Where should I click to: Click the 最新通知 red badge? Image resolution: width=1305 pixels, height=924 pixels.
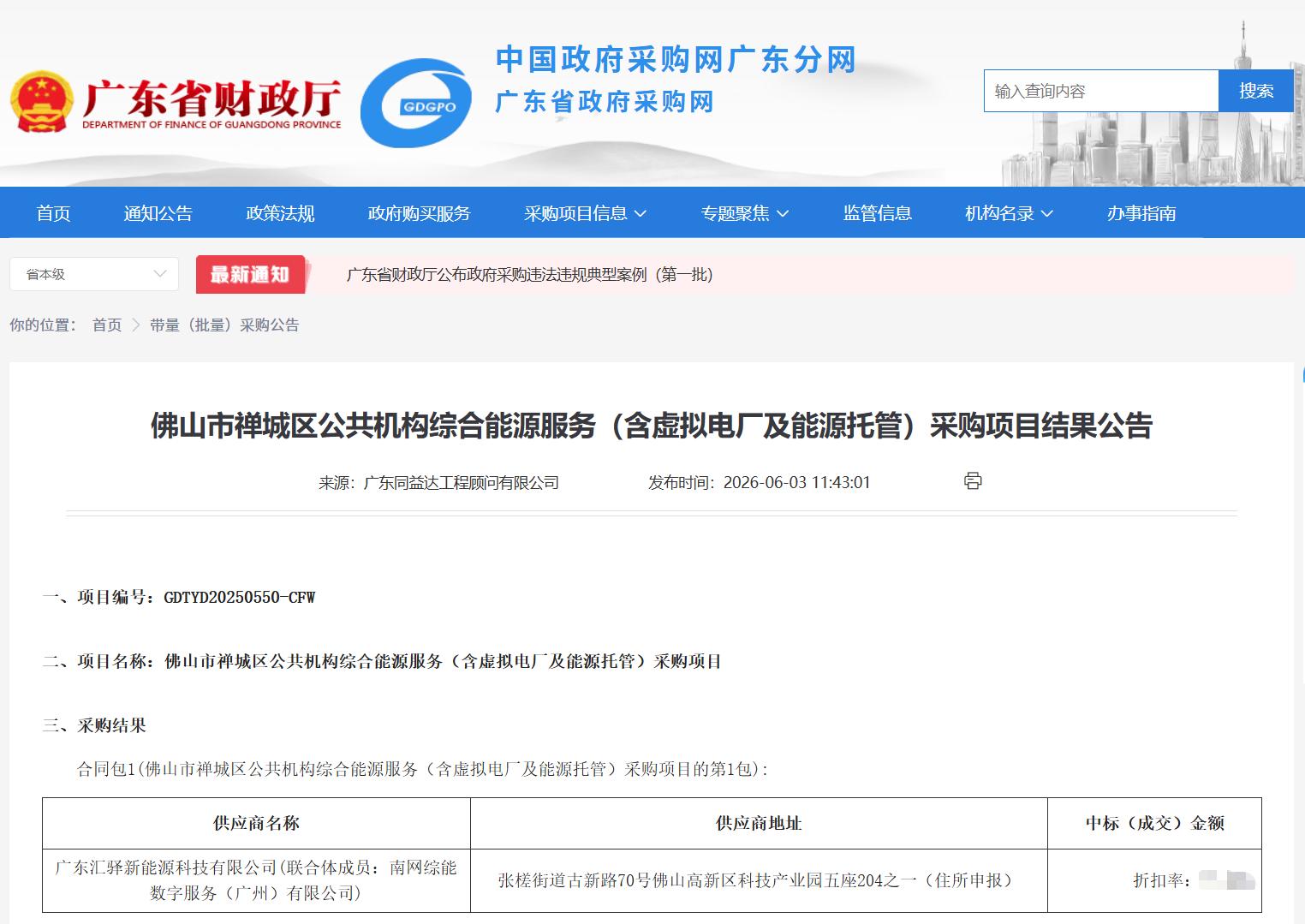(x=250, y=275)
